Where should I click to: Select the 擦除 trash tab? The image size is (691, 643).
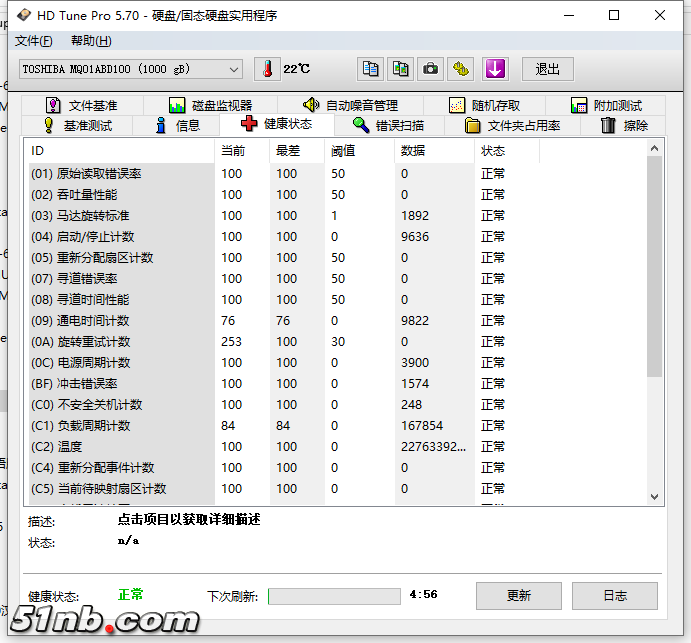pyautogui.click(x=625, y=125)
